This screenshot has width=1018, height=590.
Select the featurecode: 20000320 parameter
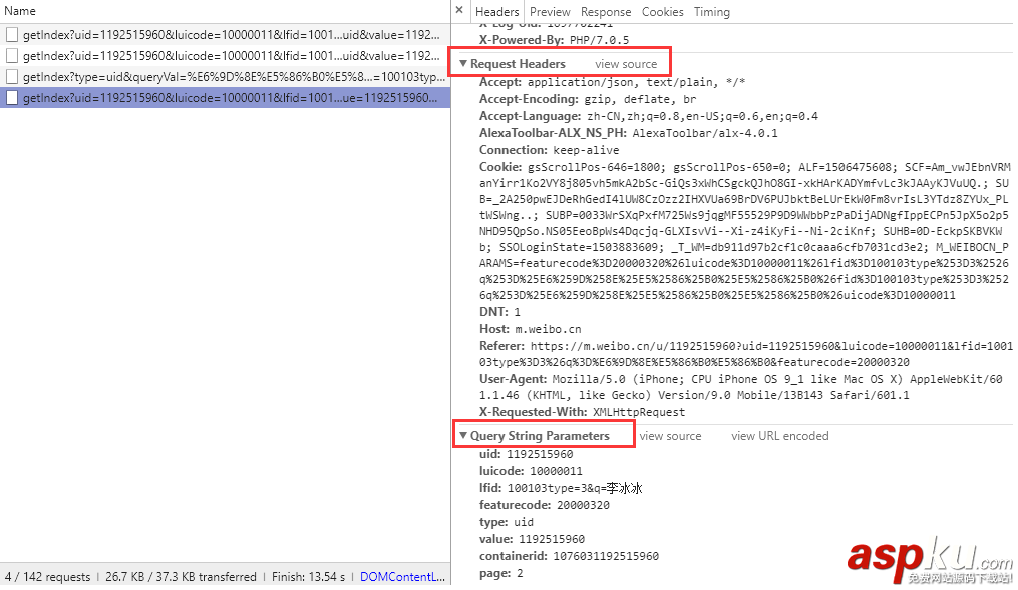[544, 504]
